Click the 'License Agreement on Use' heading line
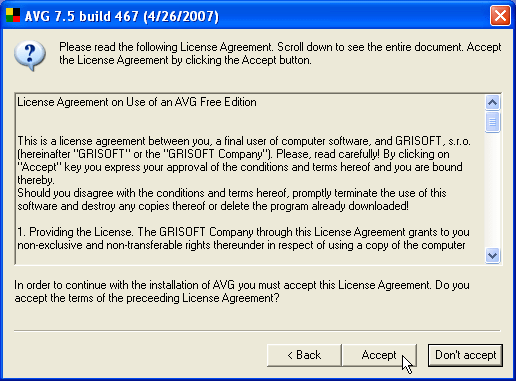The width and height of the screenshot is (516, 381). point(137,102)
